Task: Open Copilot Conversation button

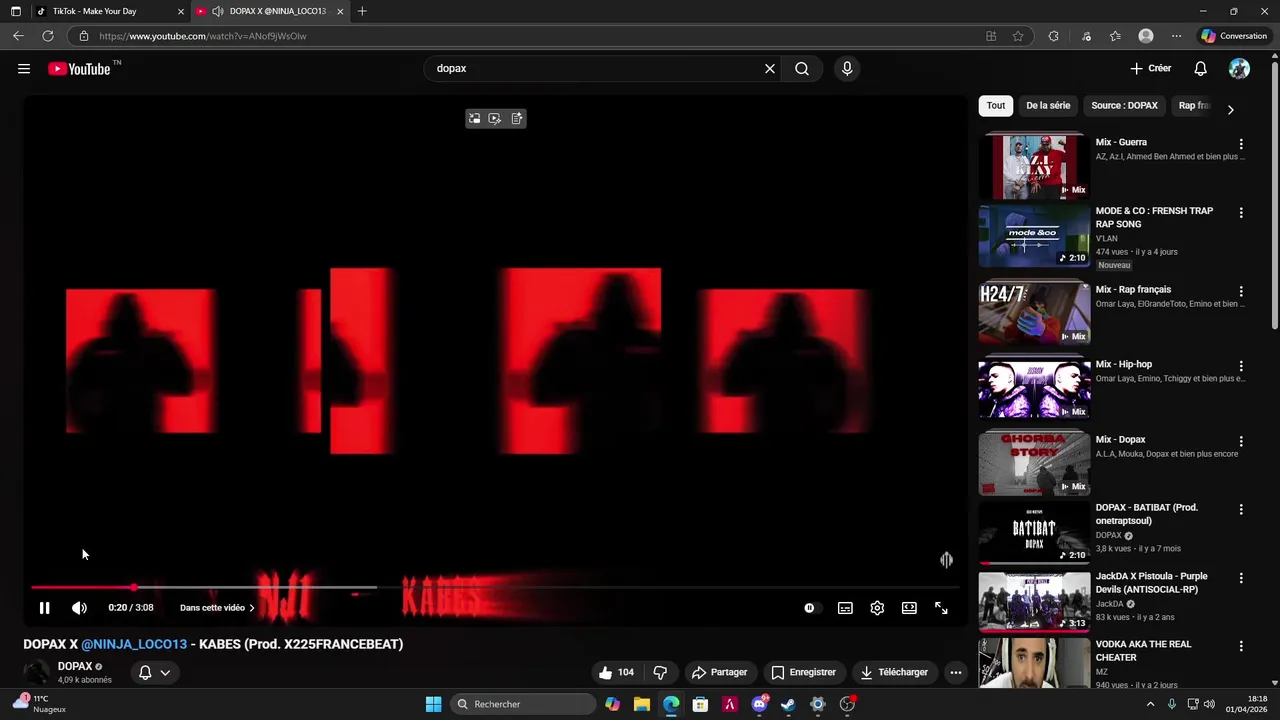Action: coord(1234,36)
